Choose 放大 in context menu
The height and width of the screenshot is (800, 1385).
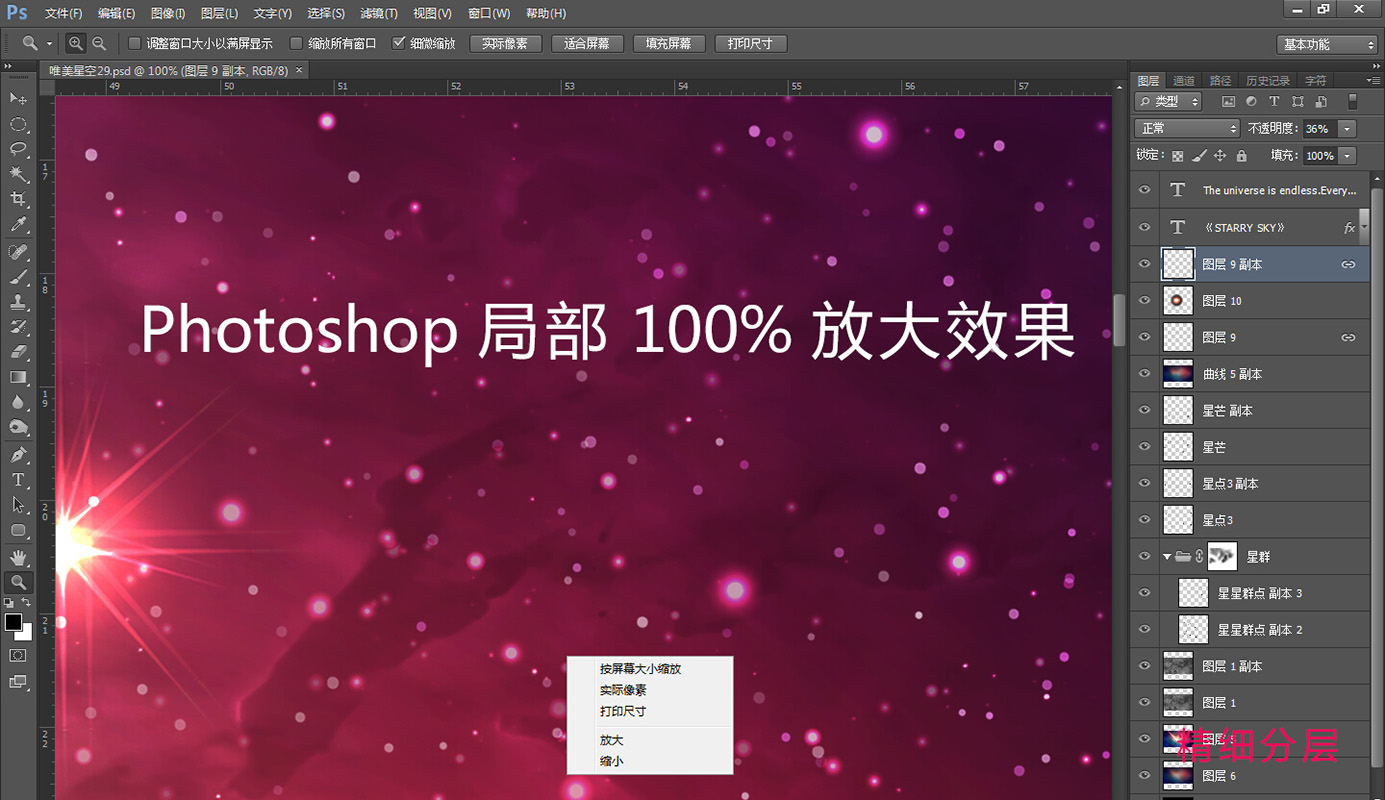611,740
